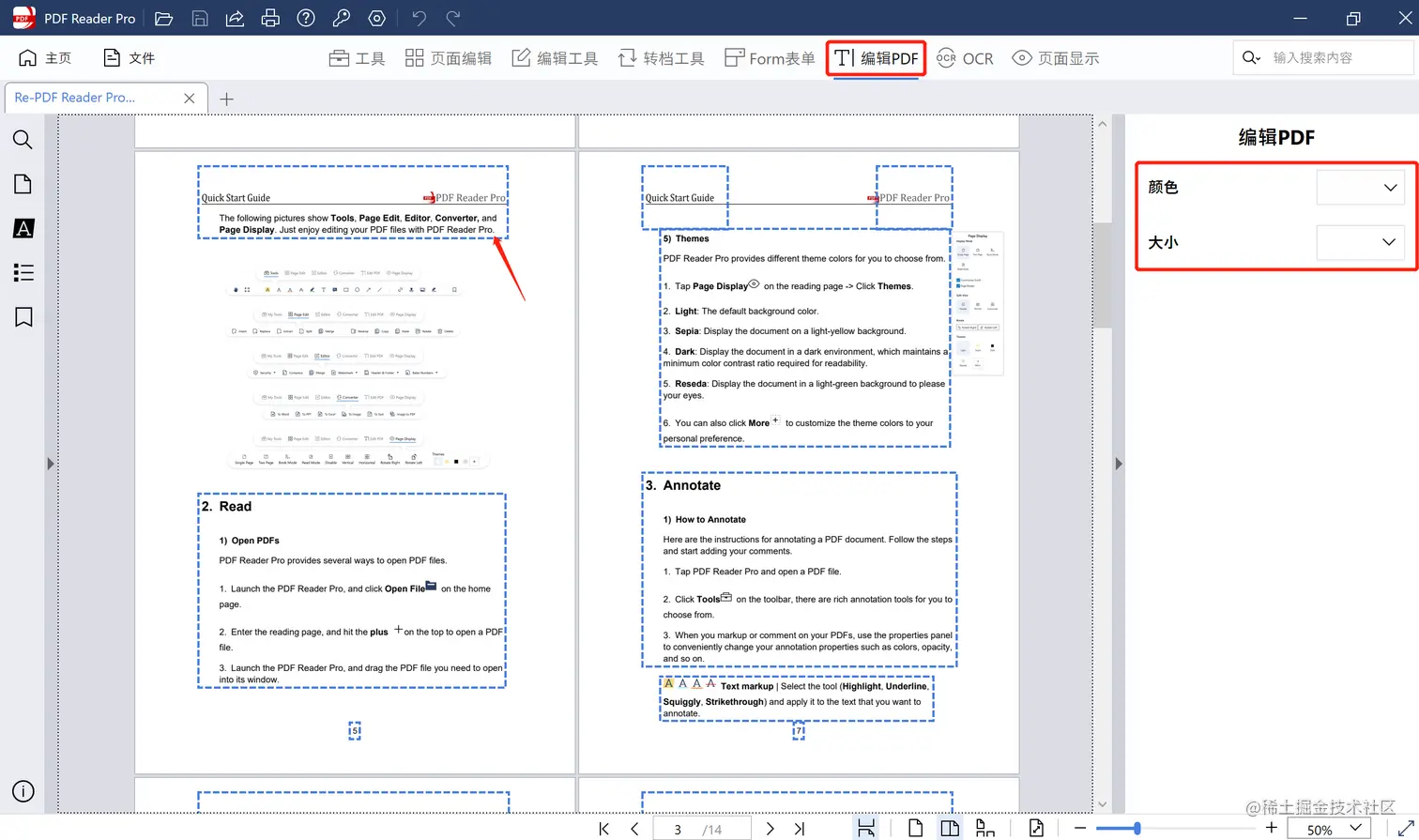Open the document outline list icon

23,272
